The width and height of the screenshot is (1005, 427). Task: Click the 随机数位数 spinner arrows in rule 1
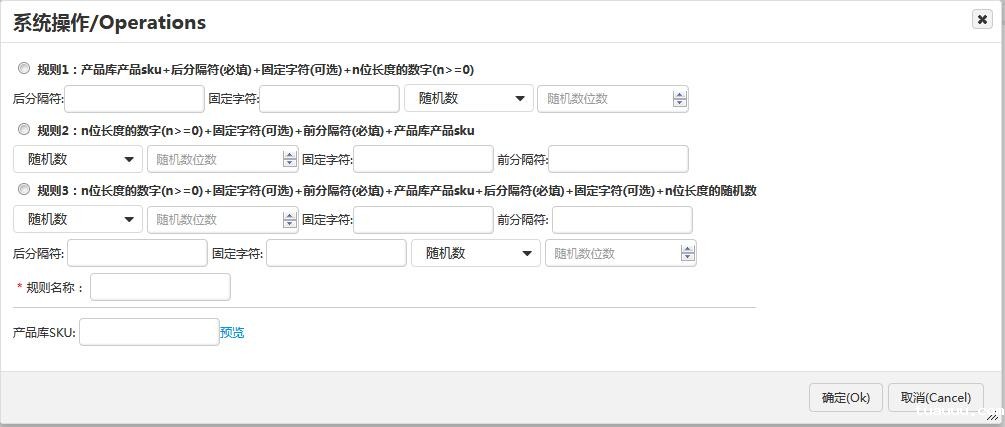(x=680, y=98)
